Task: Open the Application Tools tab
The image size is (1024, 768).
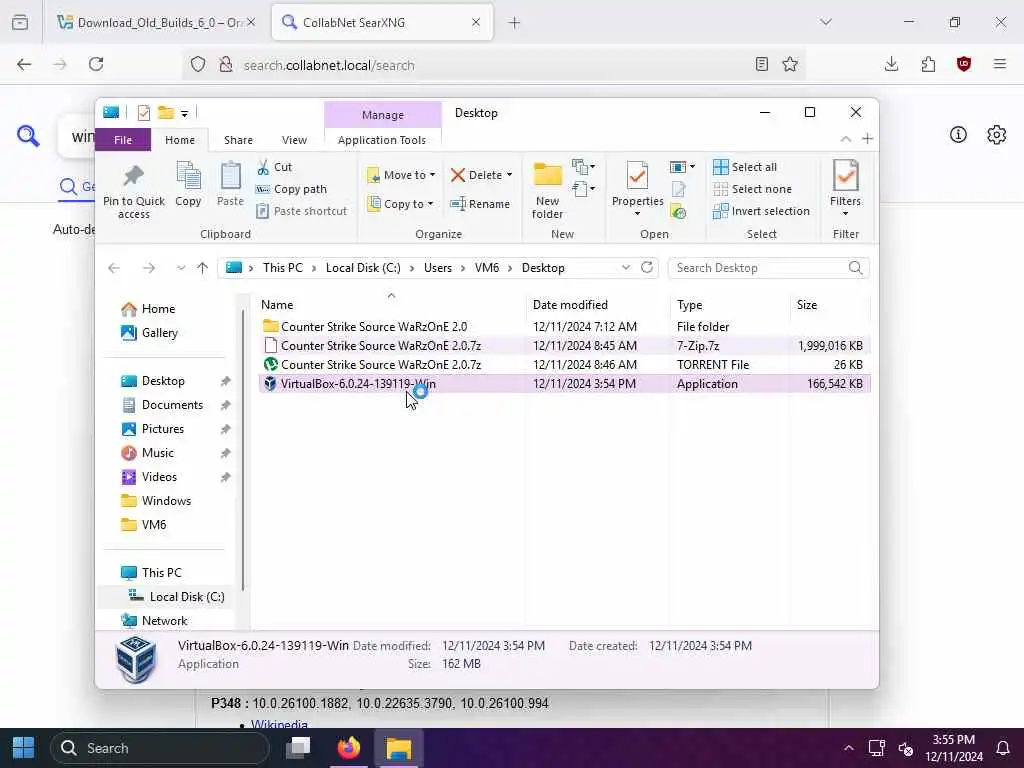Action: click(382, 140)
